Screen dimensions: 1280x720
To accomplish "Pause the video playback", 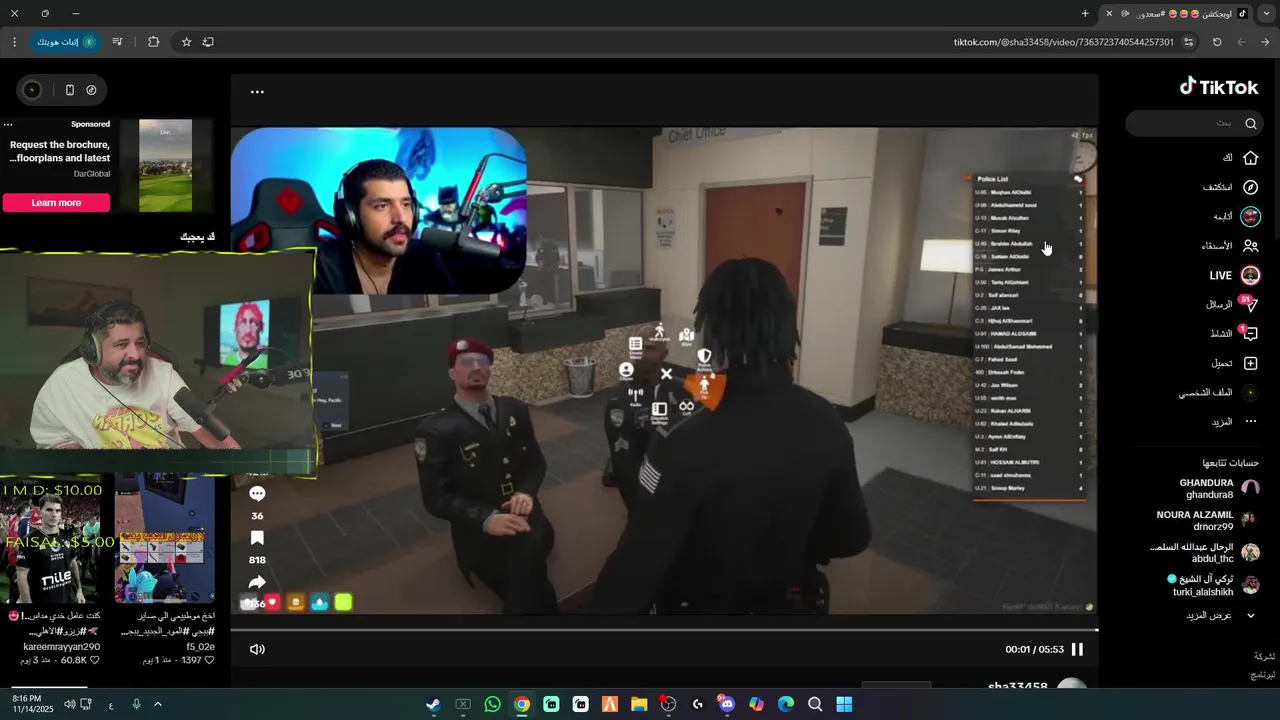I will [1077, 649].
